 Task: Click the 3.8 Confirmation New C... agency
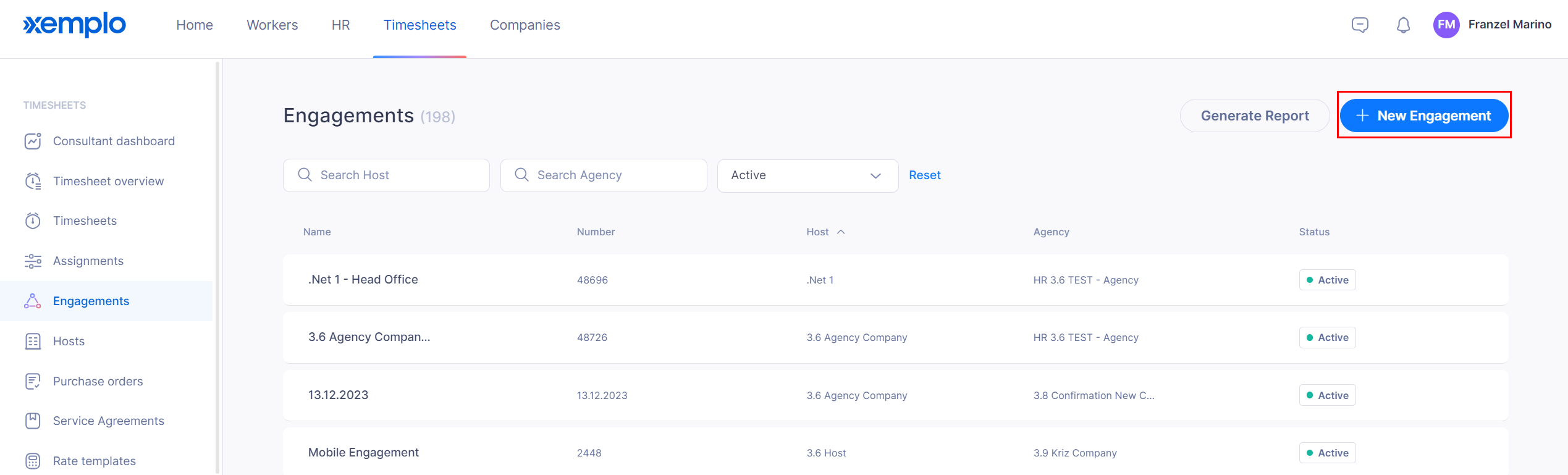tap(1094, 395)
